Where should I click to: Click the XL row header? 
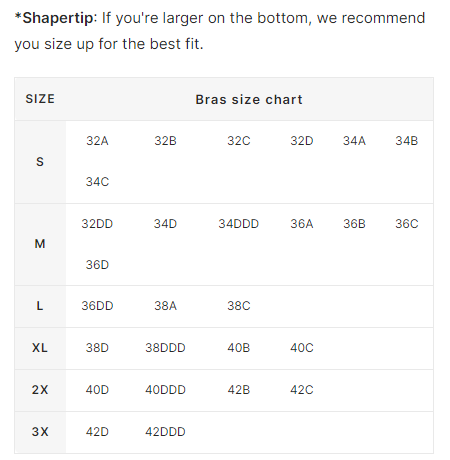[40, 348]
